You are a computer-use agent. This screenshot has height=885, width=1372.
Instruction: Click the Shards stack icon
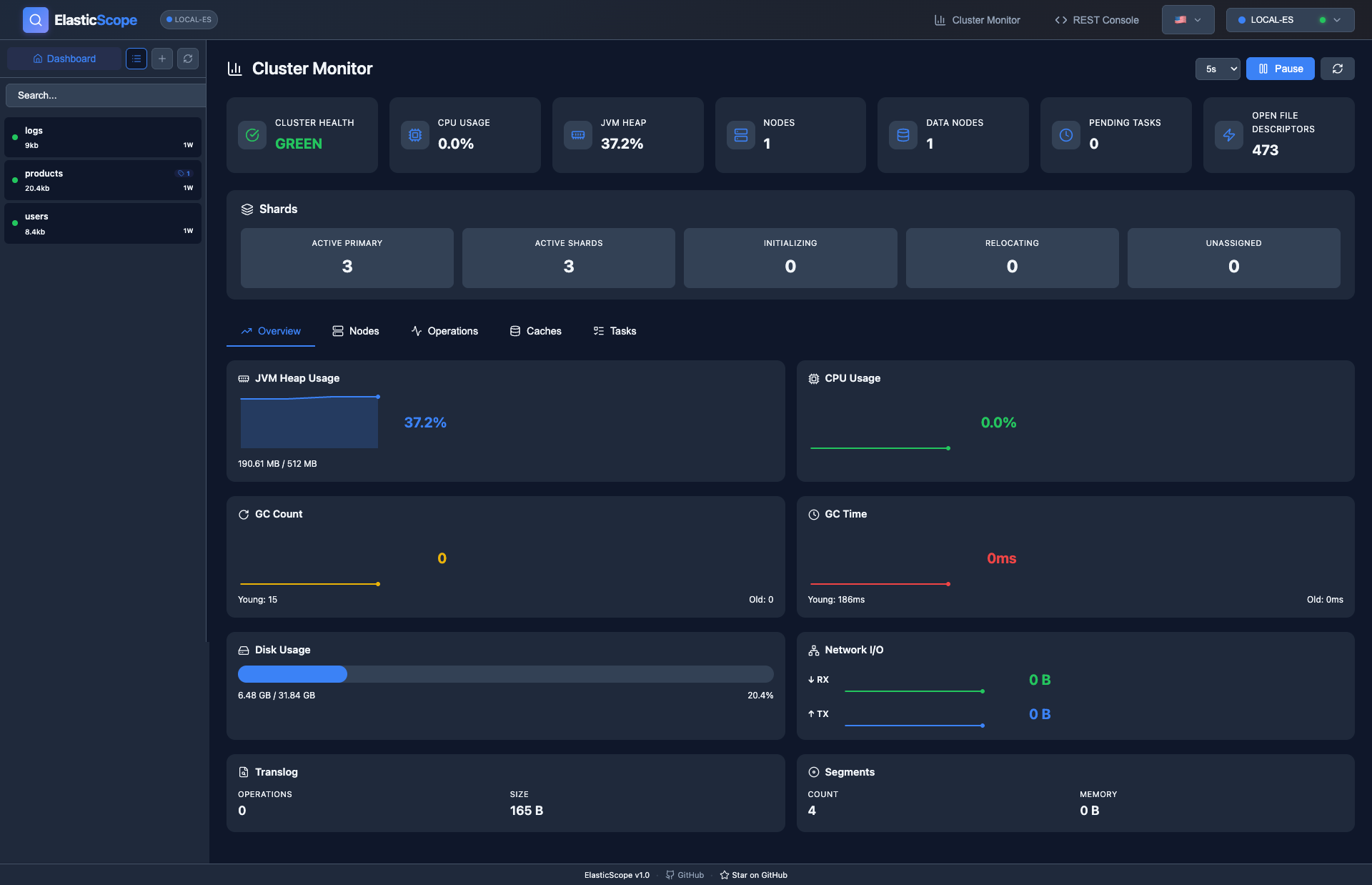pos(247,209)
